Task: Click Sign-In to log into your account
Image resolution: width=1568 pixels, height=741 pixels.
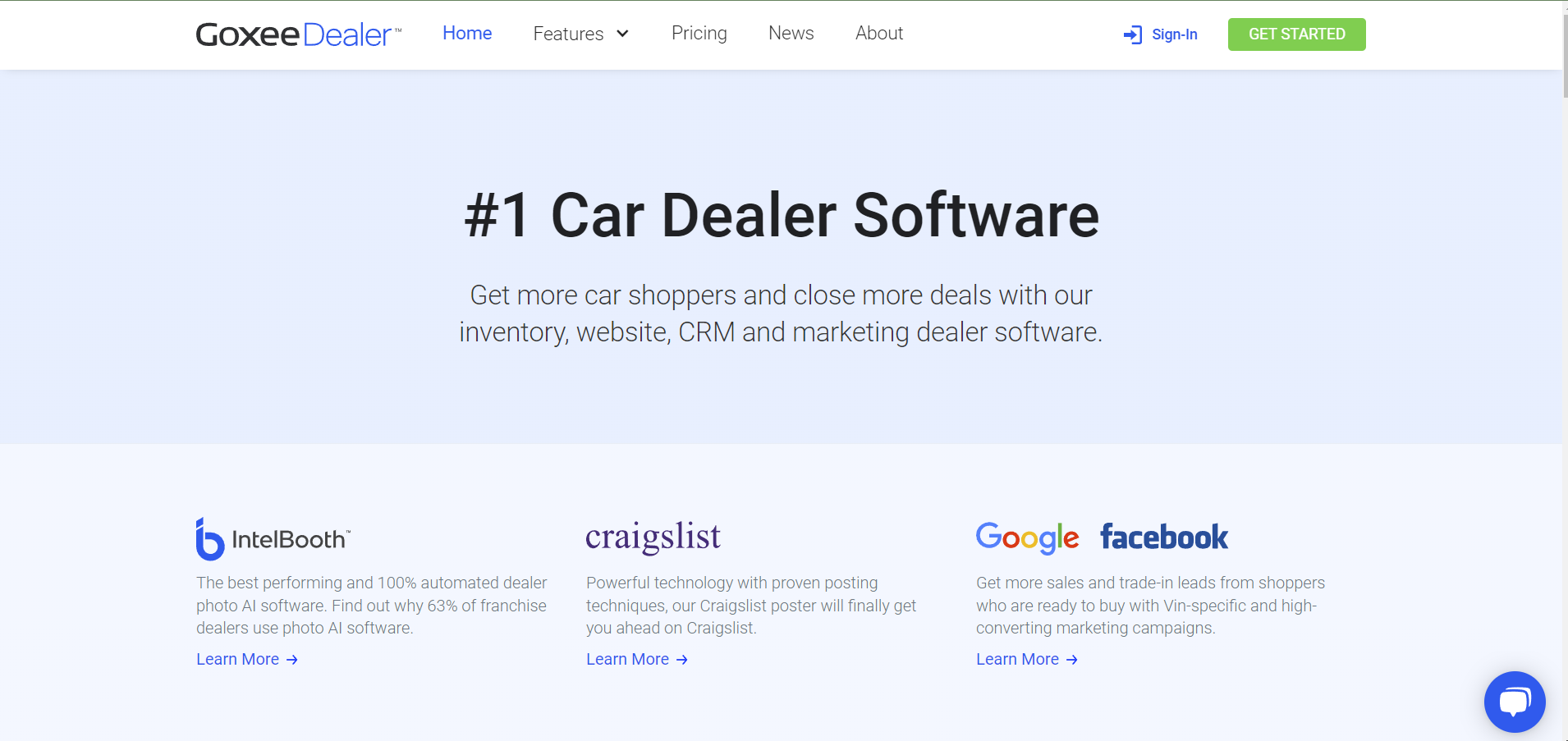Action: click(x=1174, y=34)
